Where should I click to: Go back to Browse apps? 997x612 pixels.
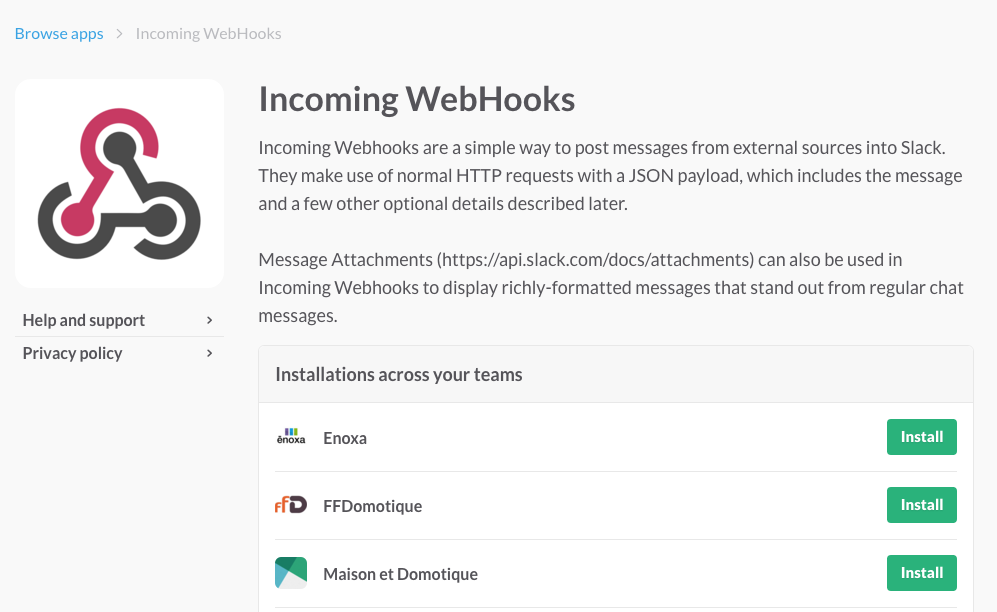(59, 34)
